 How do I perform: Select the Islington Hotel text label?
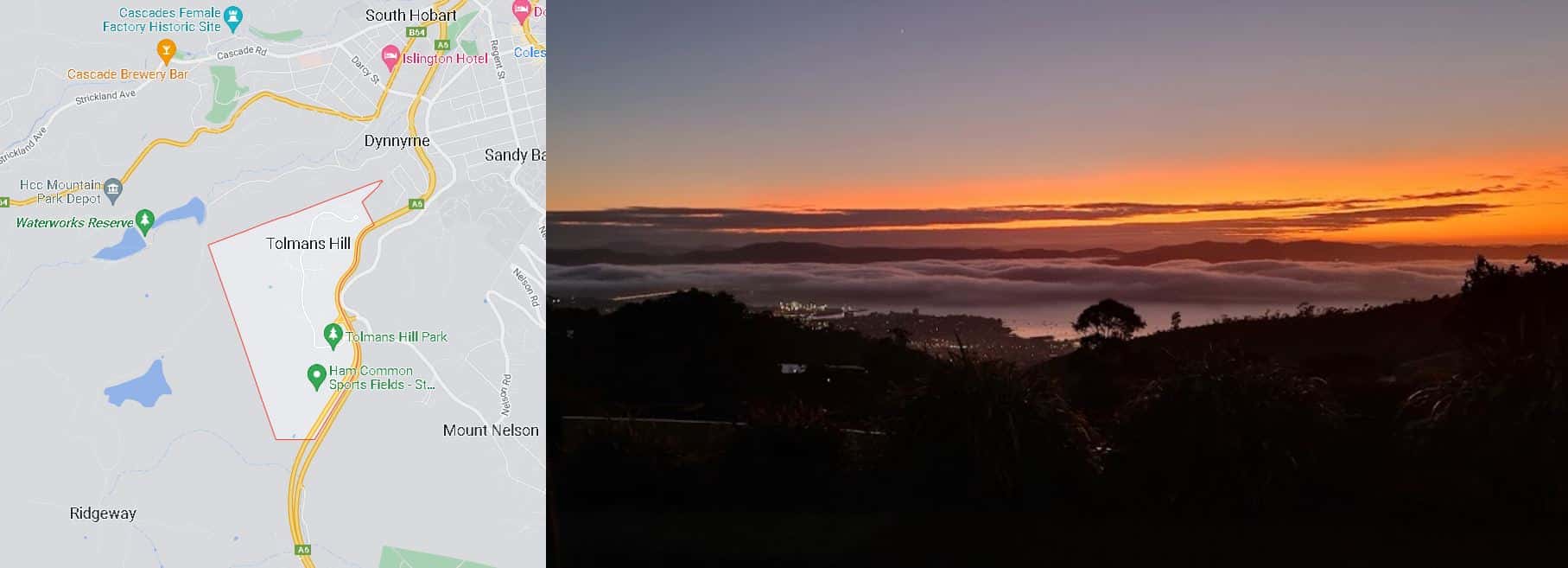coord(445,59)
